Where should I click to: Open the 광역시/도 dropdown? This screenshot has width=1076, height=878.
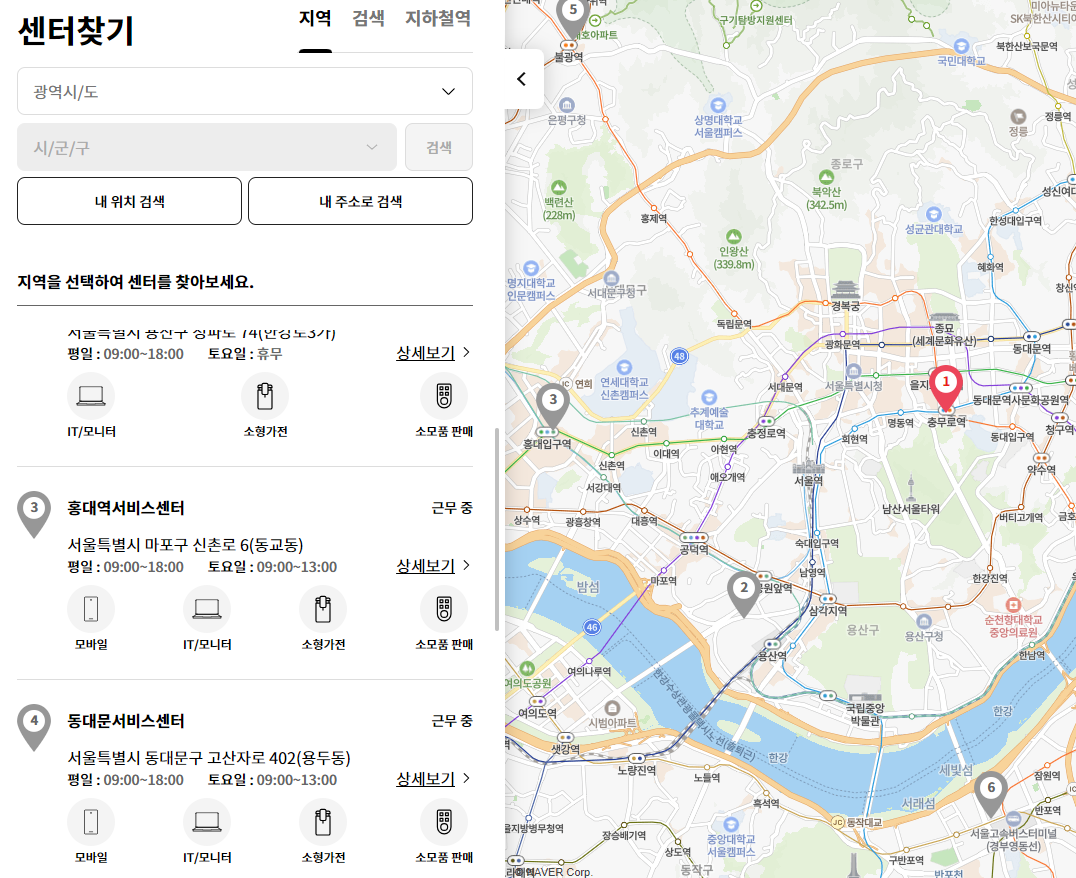(x=243, y=91)
